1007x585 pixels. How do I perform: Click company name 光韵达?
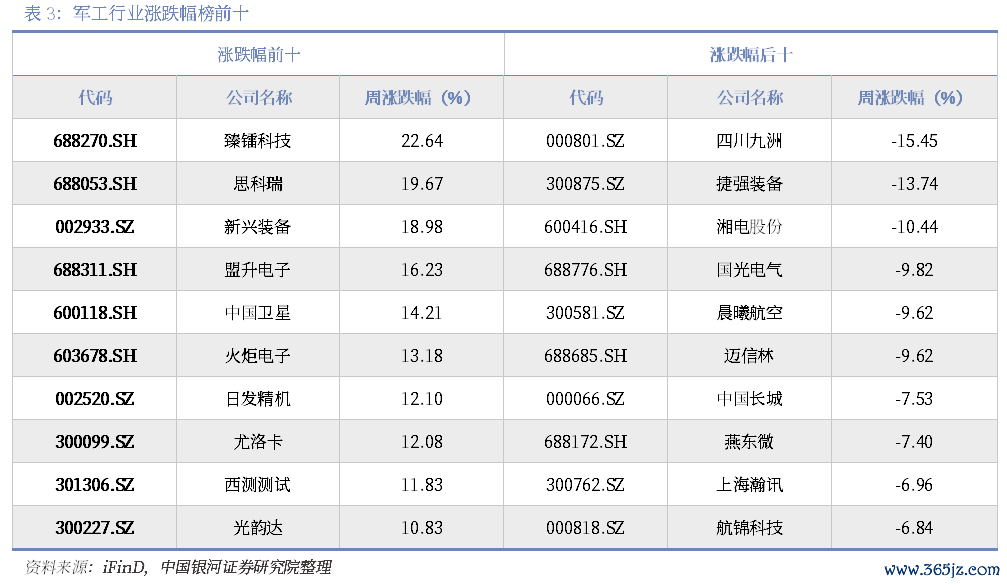pyautogui.click(x=258, y=528)
